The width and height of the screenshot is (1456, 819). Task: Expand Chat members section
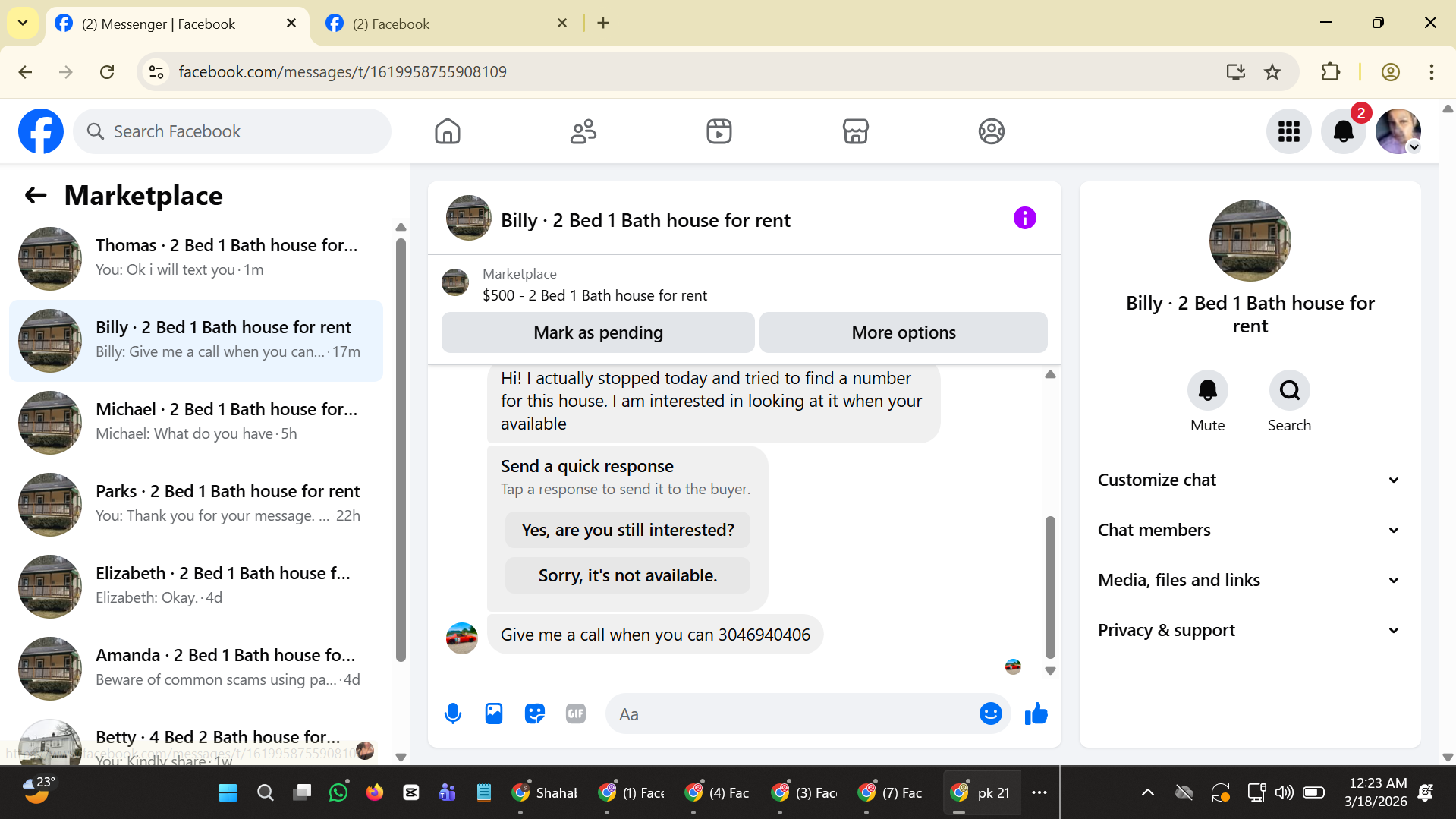1250,530
